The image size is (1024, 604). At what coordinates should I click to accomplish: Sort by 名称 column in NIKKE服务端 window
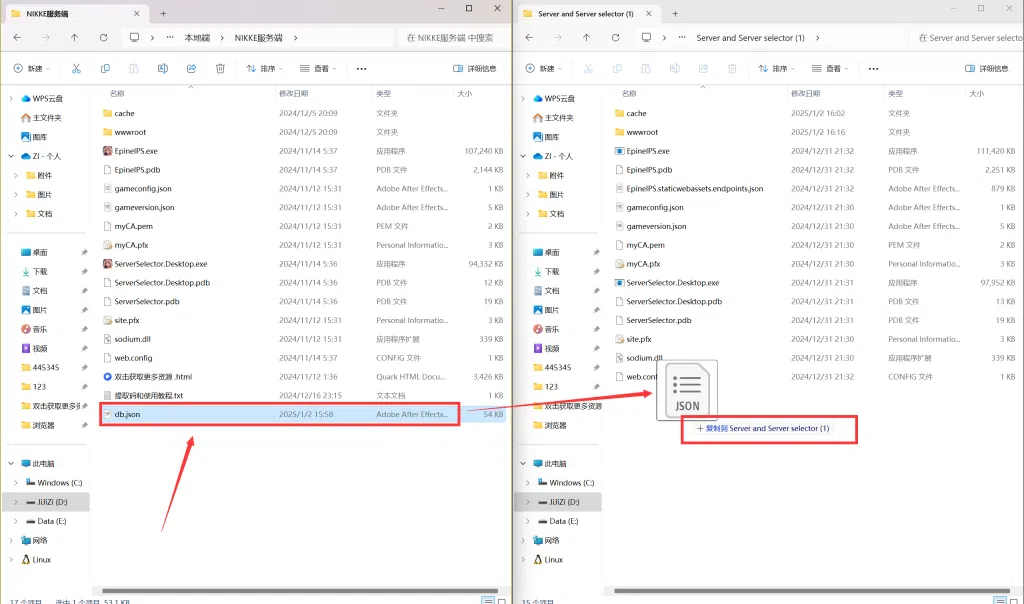[x=118, y=93]
